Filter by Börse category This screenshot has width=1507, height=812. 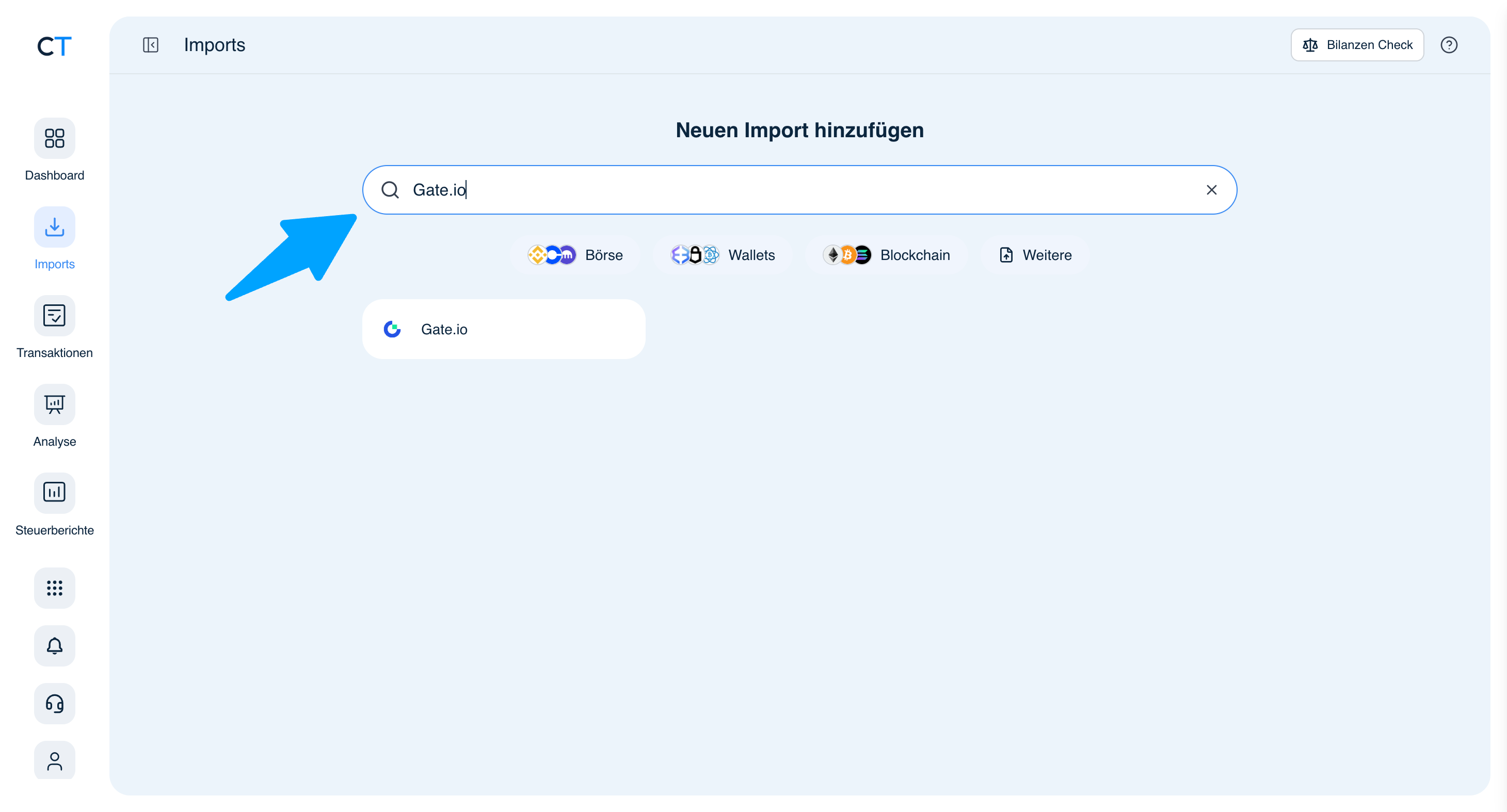[575, 255]
